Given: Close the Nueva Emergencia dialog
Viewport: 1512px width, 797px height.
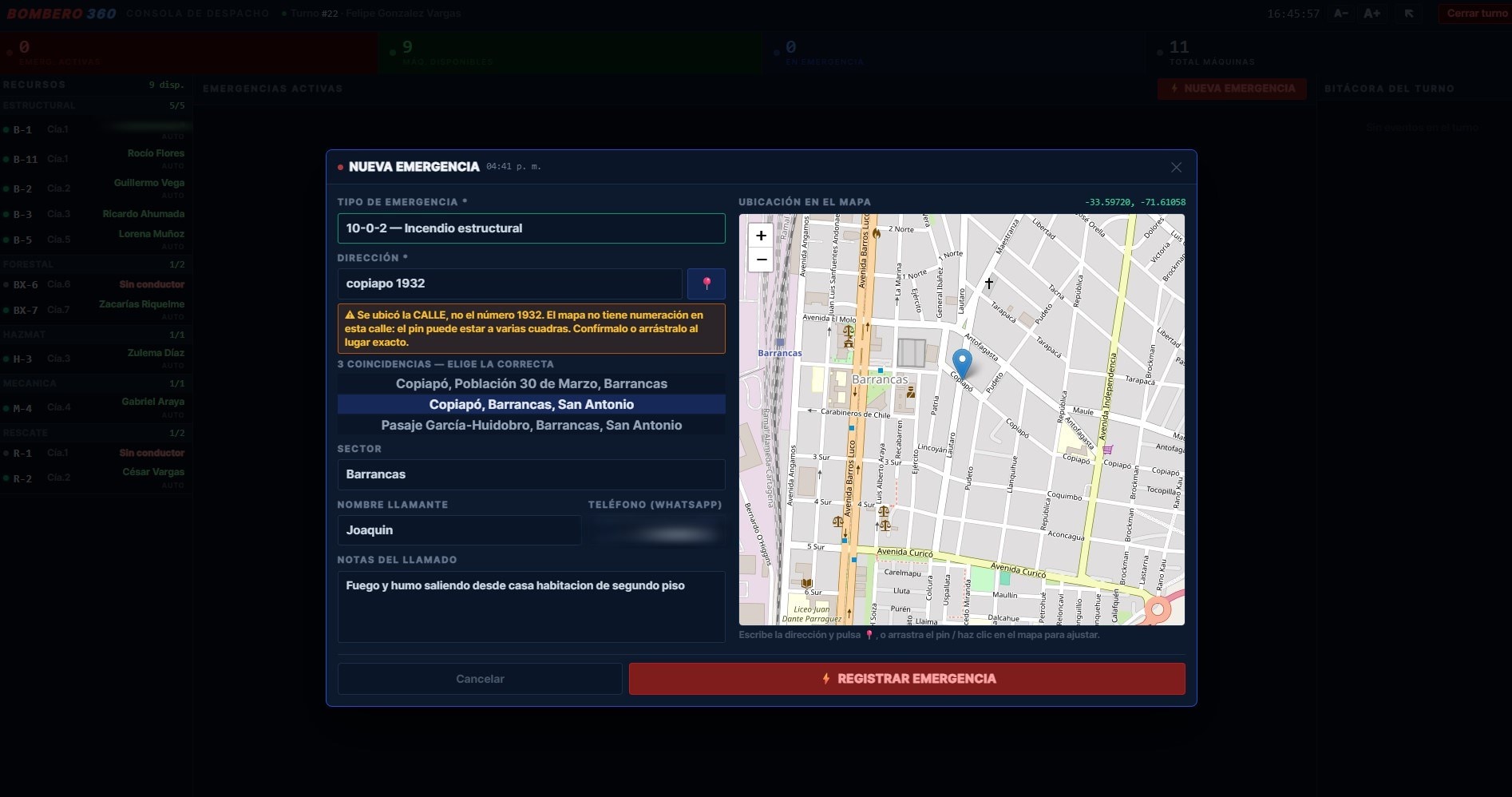Looking at the screenshot, I should click(1176, 167).
